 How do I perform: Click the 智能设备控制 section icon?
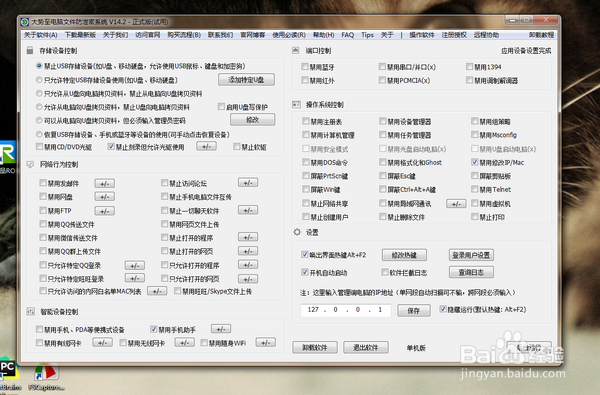(30, 312)
